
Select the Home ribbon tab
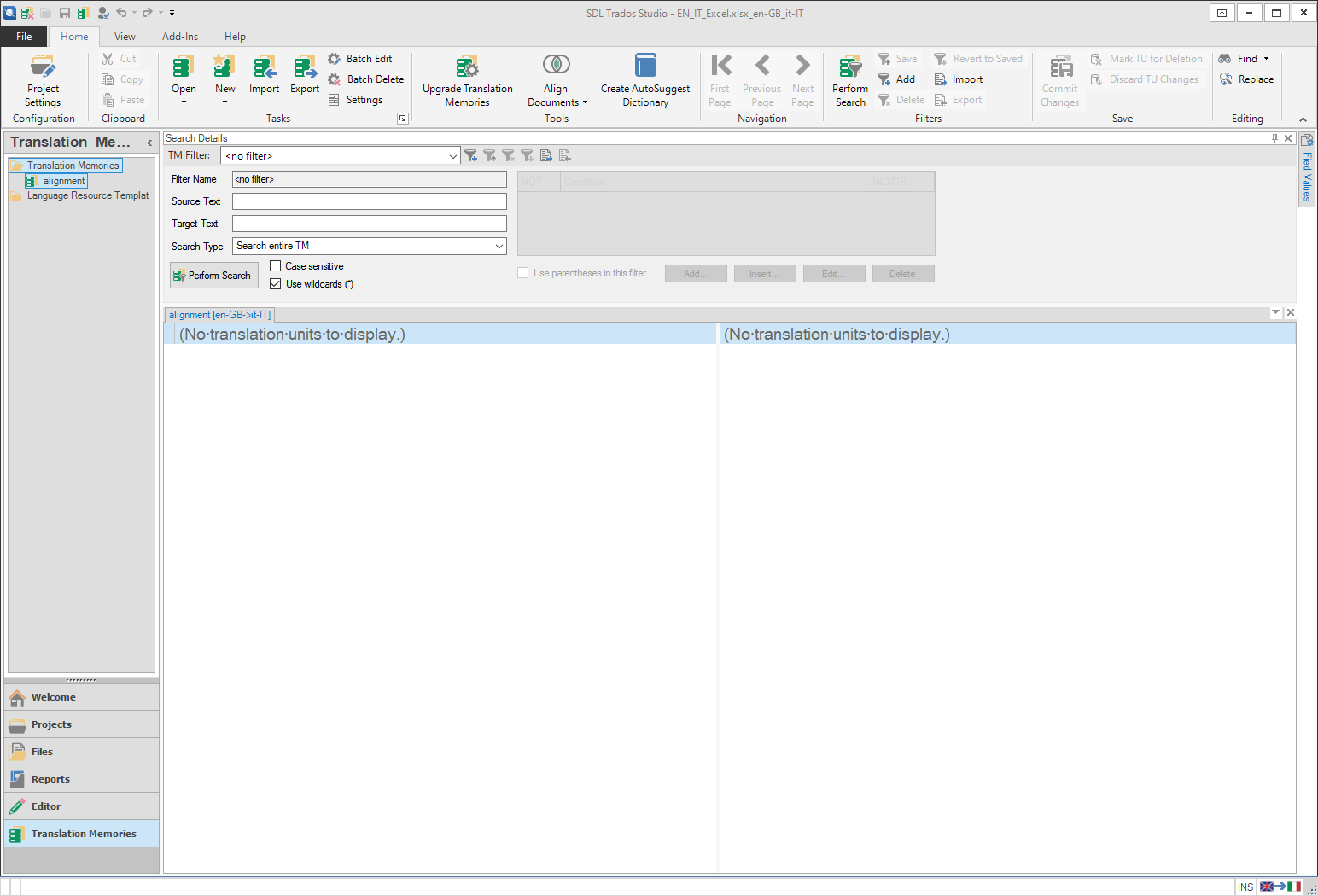point(74,37)
